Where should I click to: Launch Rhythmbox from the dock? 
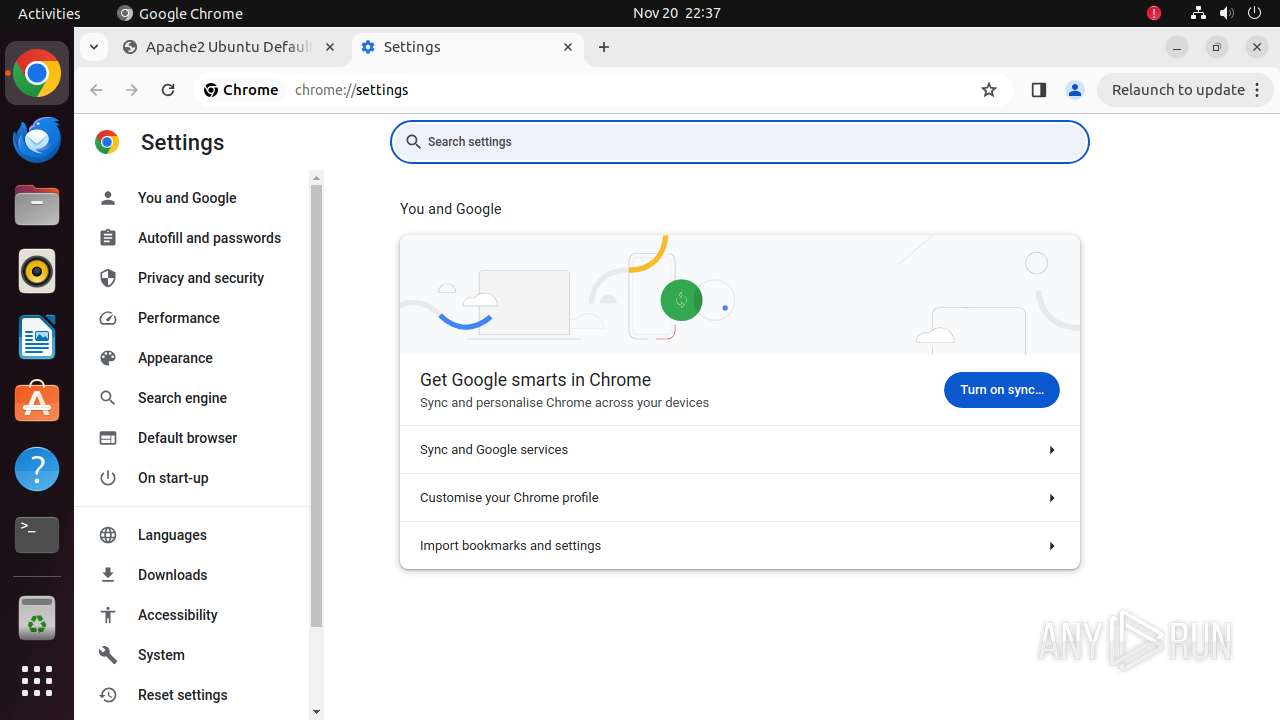click(x=37, y=271)
